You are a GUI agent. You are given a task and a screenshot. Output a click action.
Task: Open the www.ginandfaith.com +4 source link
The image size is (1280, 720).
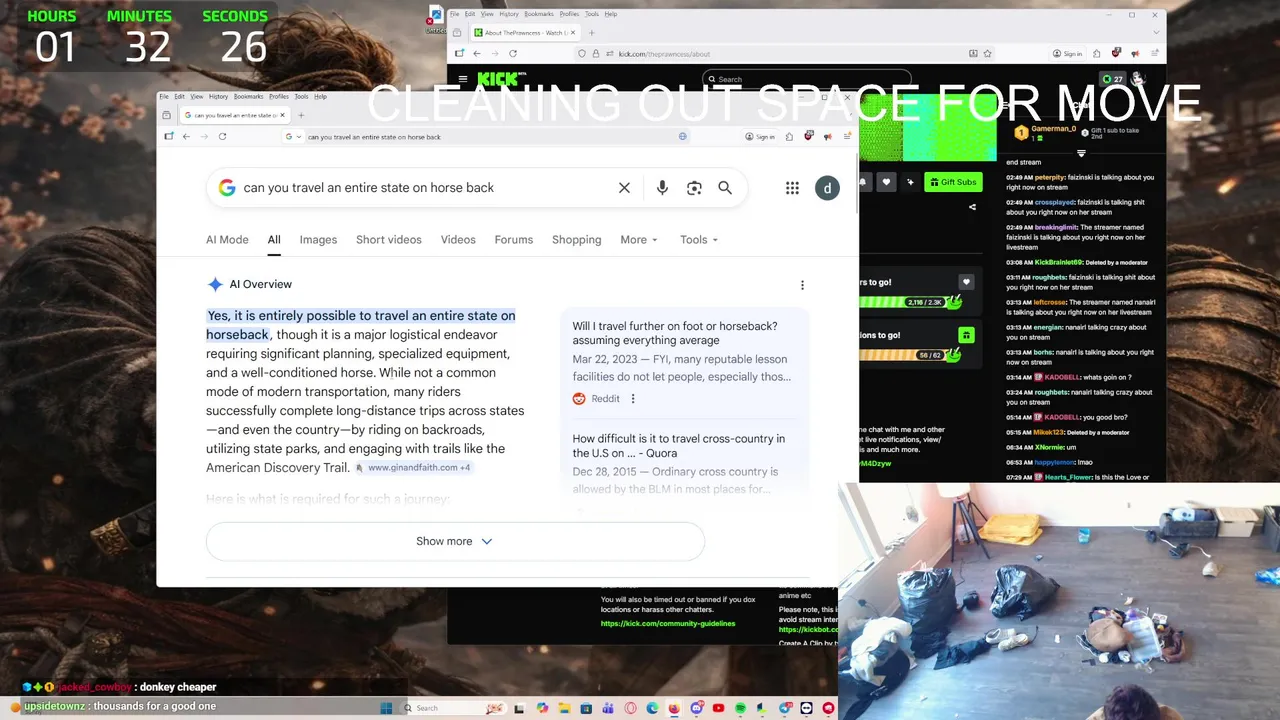tap(413, 468)
